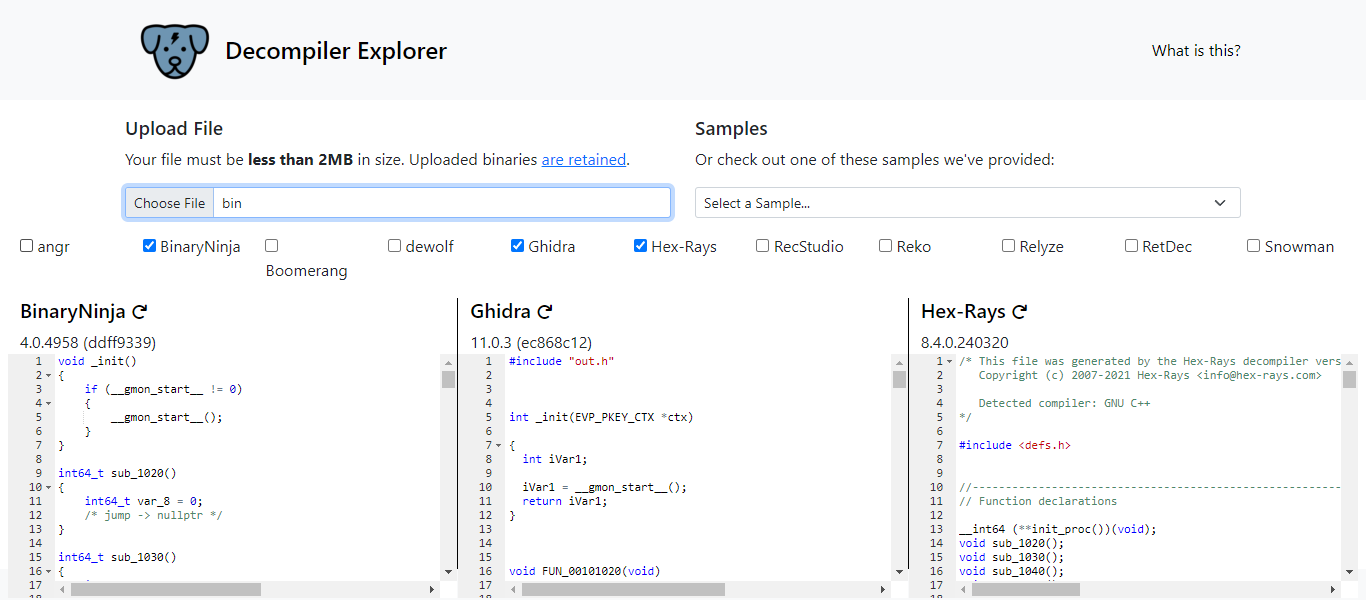The image size is (1366, 600).
Task: Click 'void FUN_00101020(void)' in Ghidra
Action: [585, 571]
